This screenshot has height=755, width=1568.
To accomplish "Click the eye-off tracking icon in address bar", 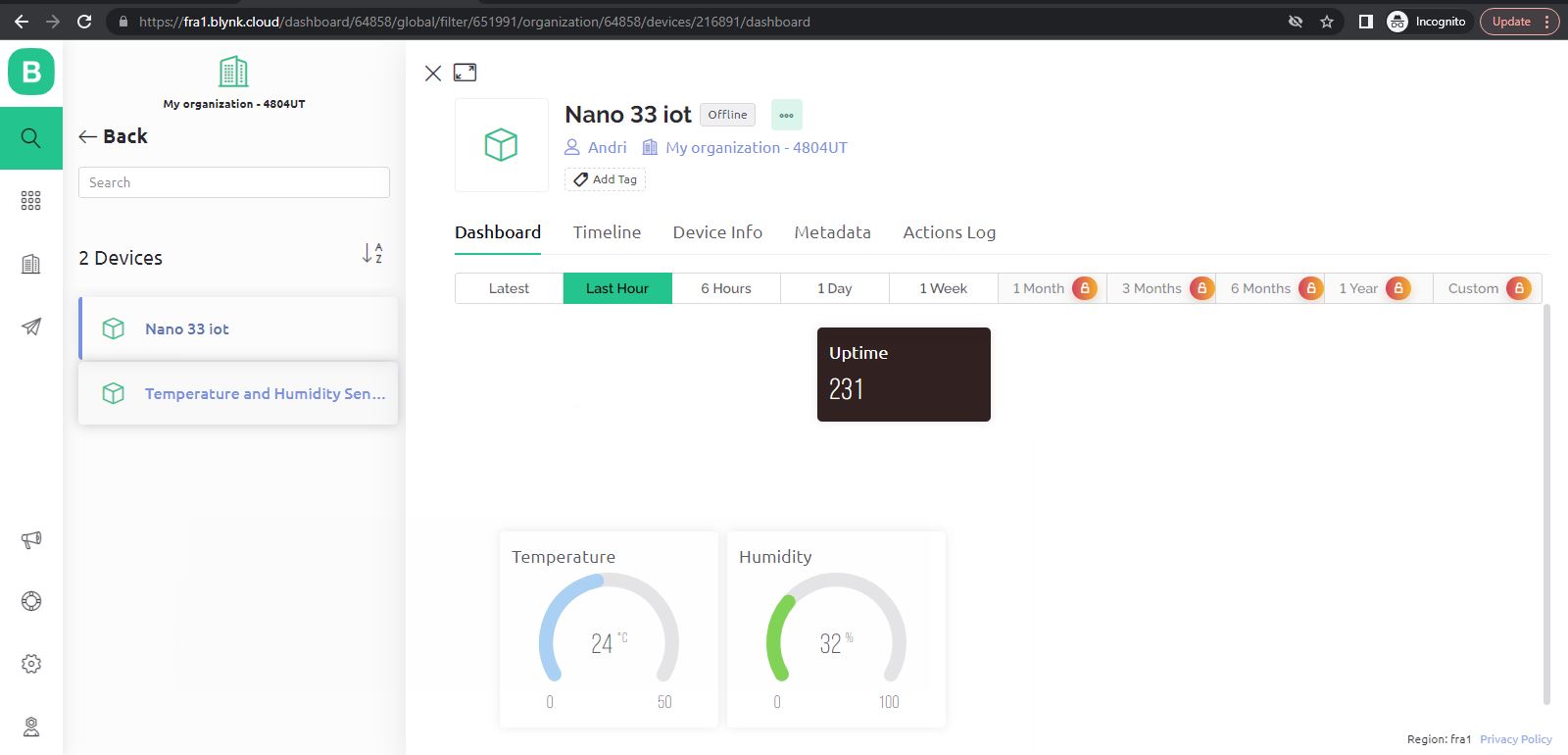I will (x=1295, y=22).
